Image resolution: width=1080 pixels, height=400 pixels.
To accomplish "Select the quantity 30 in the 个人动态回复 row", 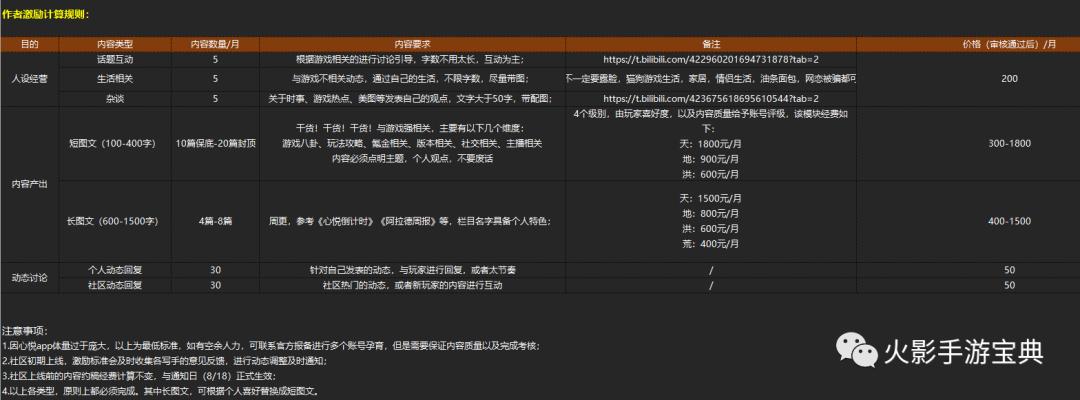I will (x=215, y=270).
